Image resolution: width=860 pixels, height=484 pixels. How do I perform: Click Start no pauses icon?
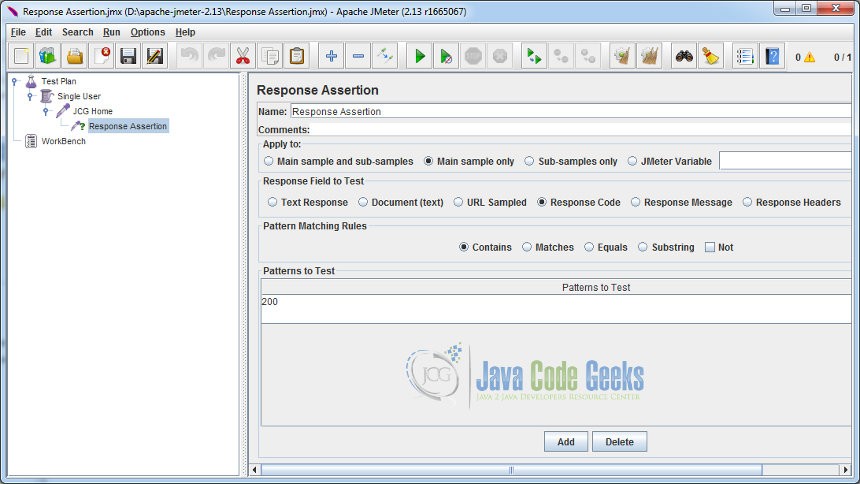(446, 56)
